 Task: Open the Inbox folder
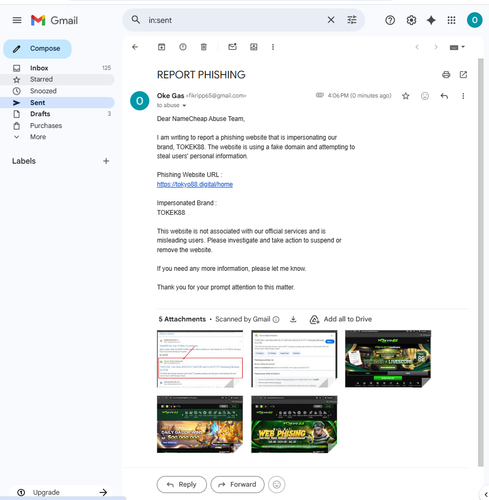point(57,68)
